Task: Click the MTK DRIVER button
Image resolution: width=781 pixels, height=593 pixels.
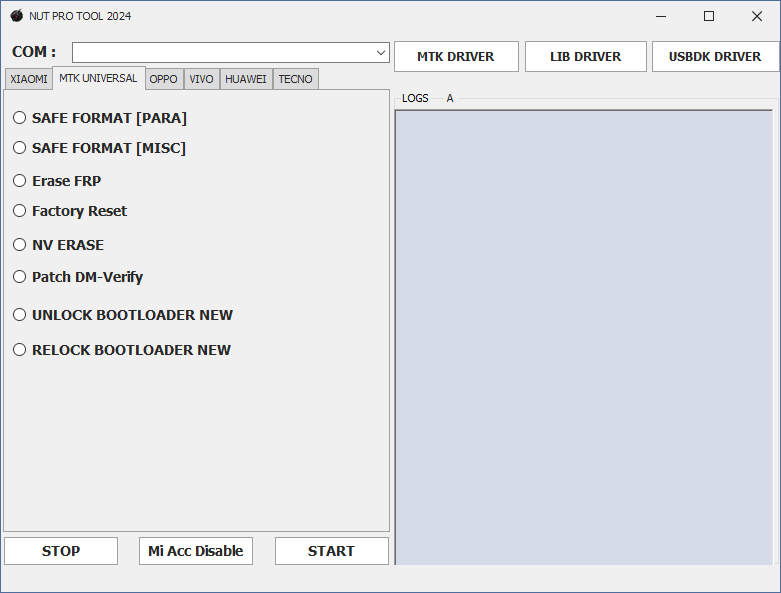Action: point(456,57)
